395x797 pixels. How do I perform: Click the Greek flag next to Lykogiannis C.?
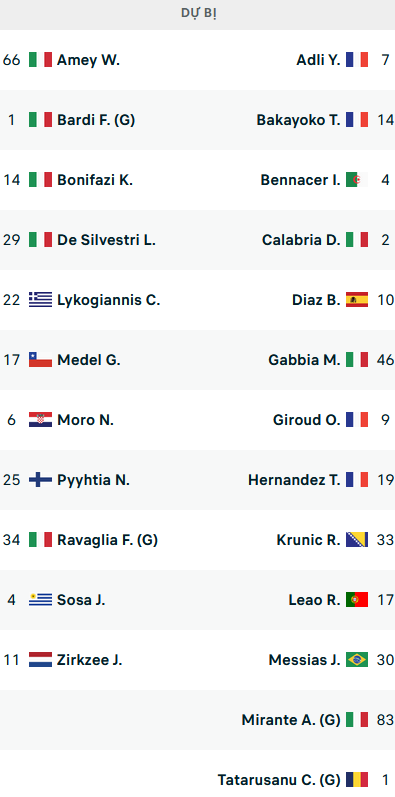[40, 300]
